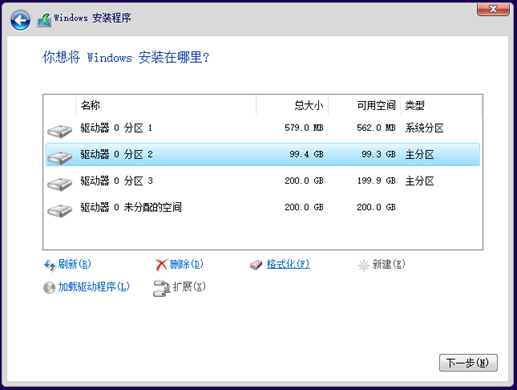The image size is (517, 390).
Task: Click 主分区 type of partition 3
Action: pyautogui.click(x=419, y=181)
